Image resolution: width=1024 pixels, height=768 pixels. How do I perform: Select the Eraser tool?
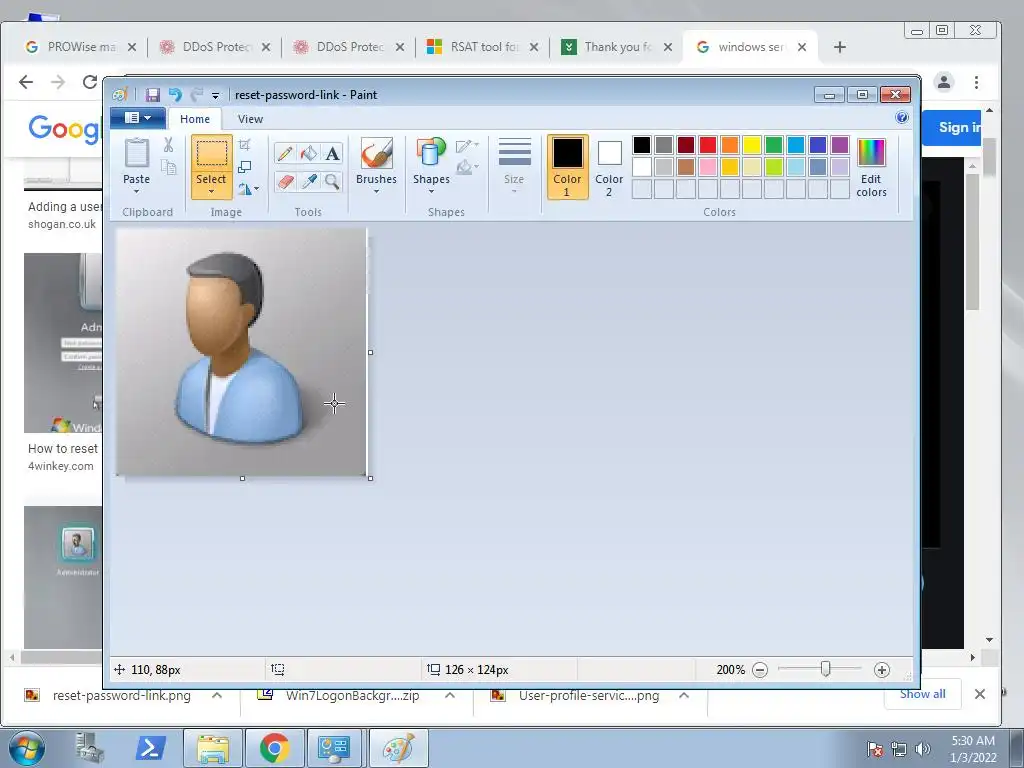(285, 181)
